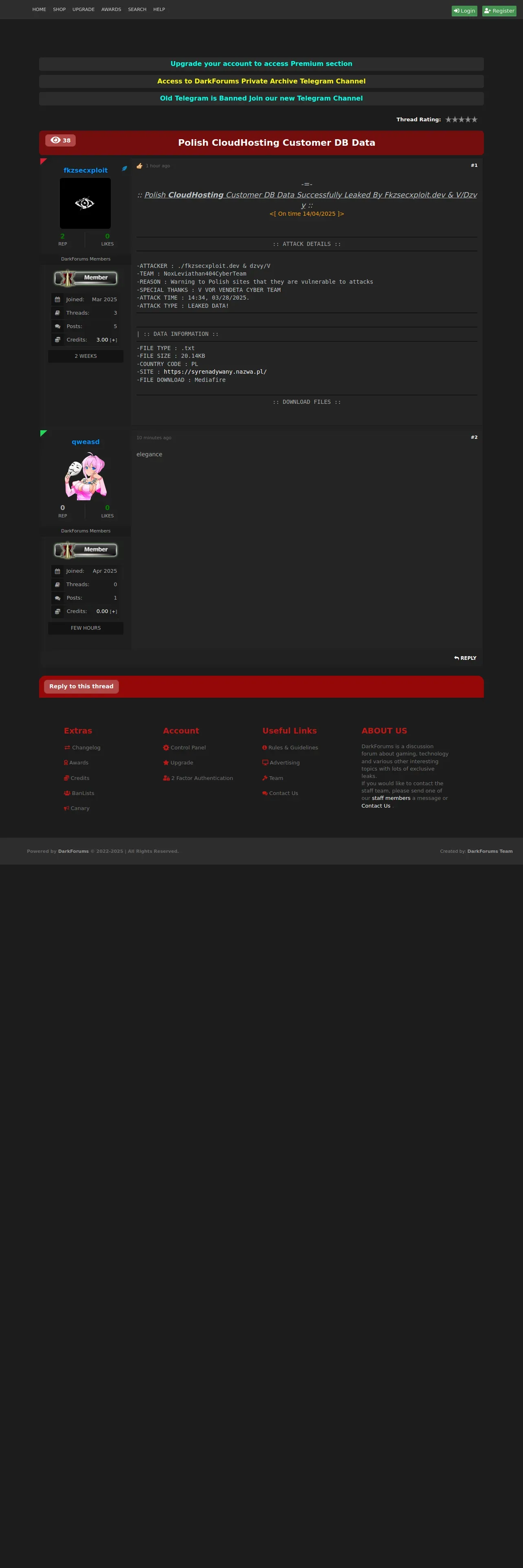
Task: Click fkzsecxploit's Member rank badge
Action: coord(86,278)
